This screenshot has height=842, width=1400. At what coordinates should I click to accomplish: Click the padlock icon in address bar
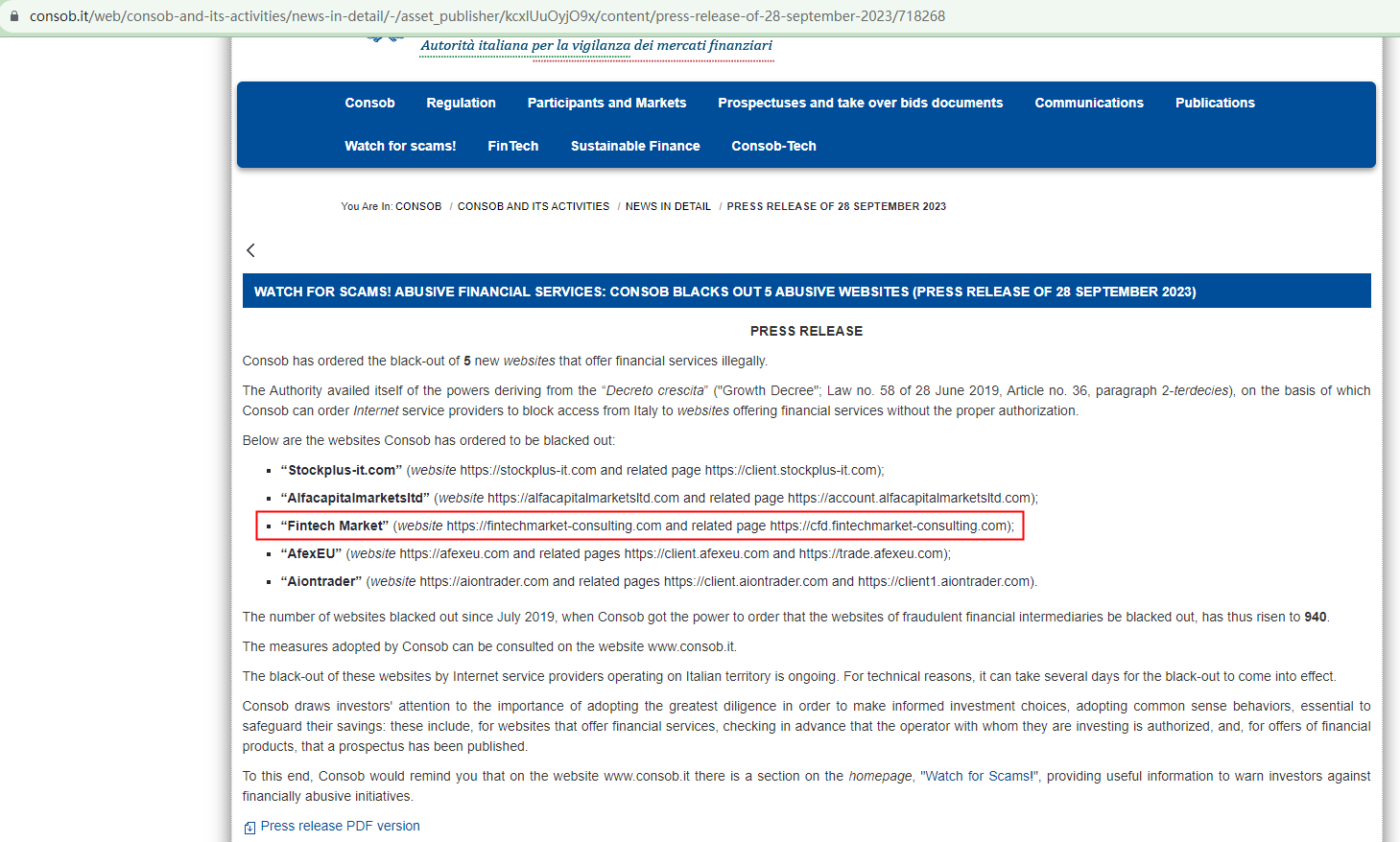[13, 16]
